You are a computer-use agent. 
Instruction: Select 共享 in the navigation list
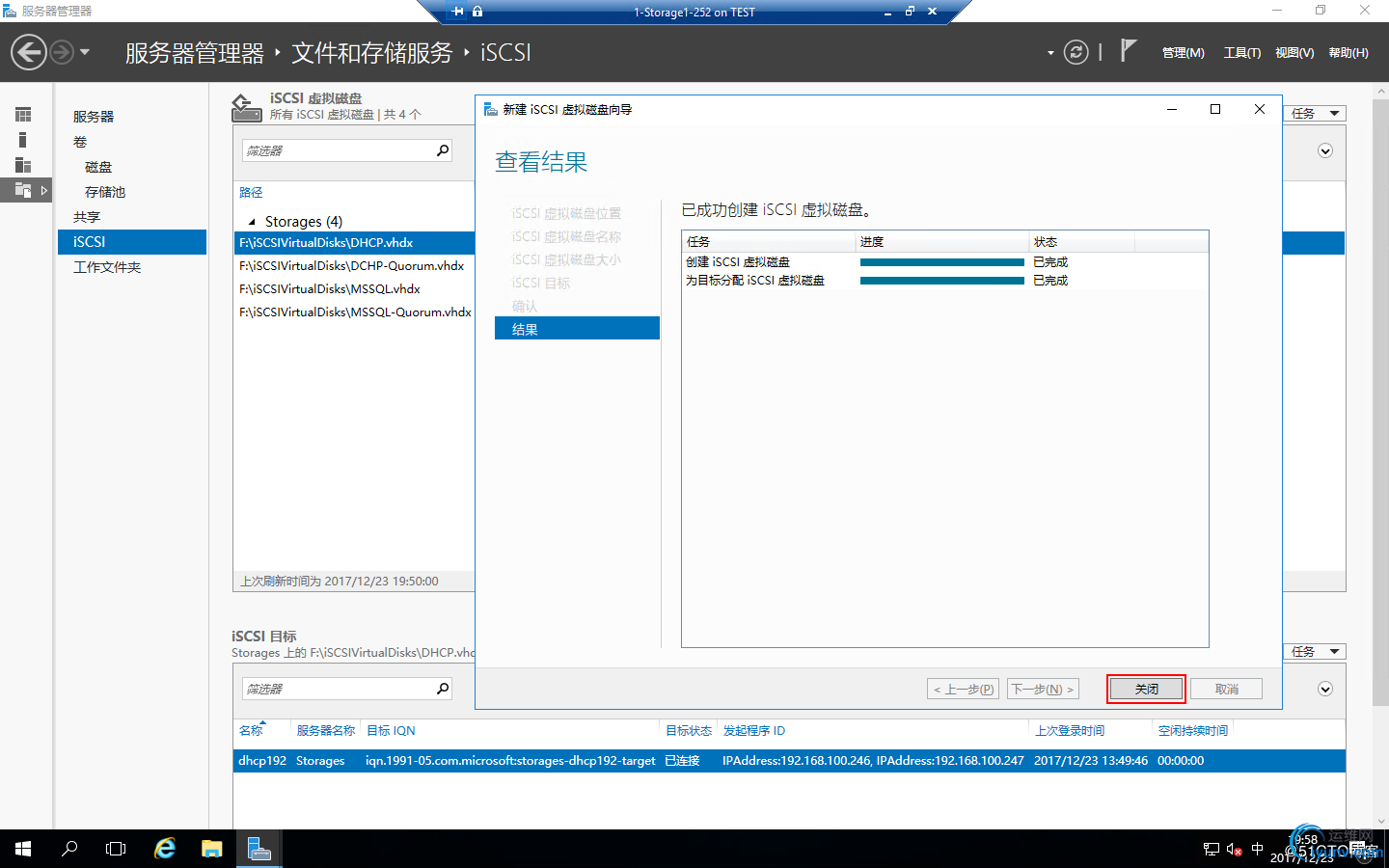click(x=87, y=217)
